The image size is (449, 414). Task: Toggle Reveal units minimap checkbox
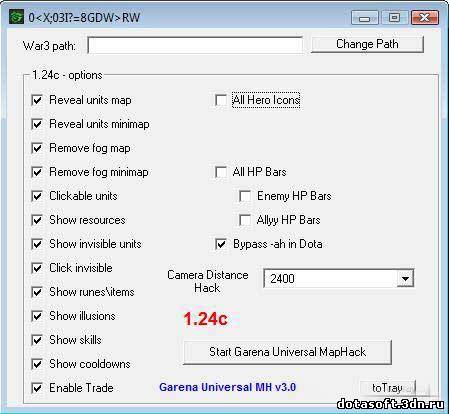pyautogui.click(x=37, y=124)
